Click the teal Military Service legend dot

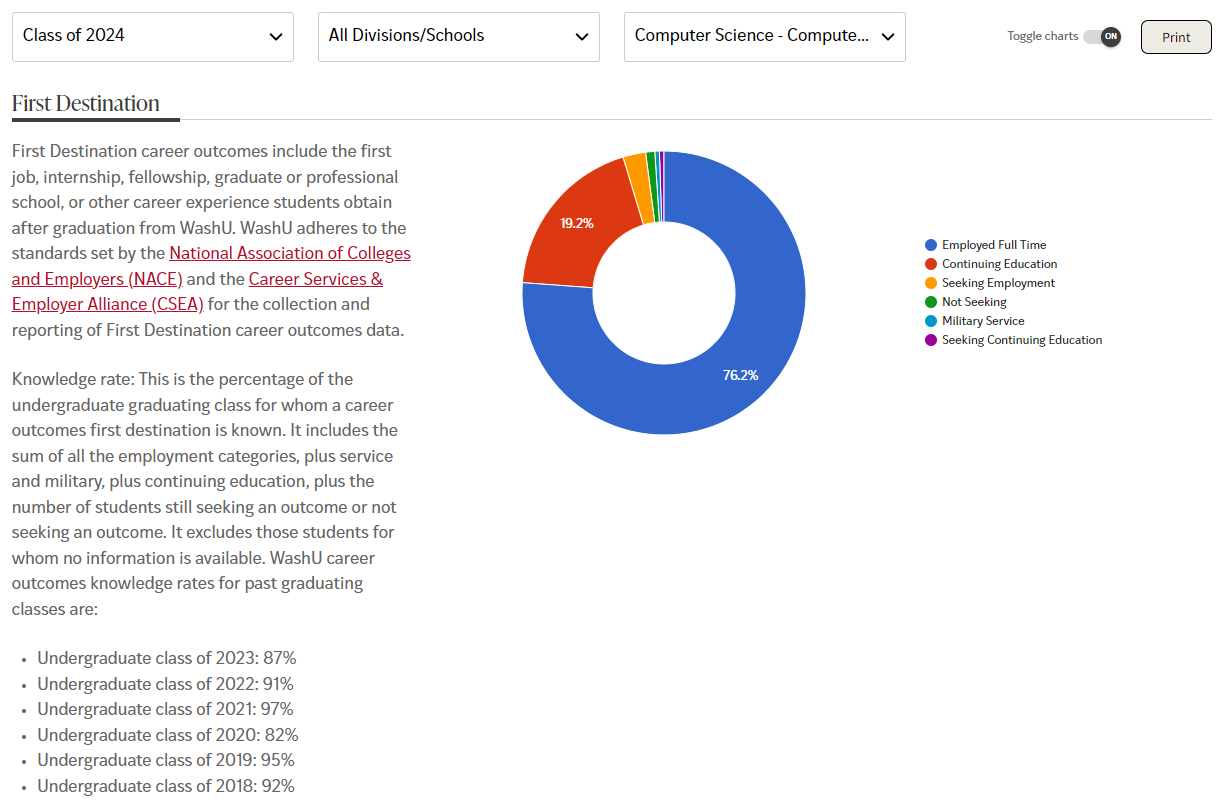[931, 321]
